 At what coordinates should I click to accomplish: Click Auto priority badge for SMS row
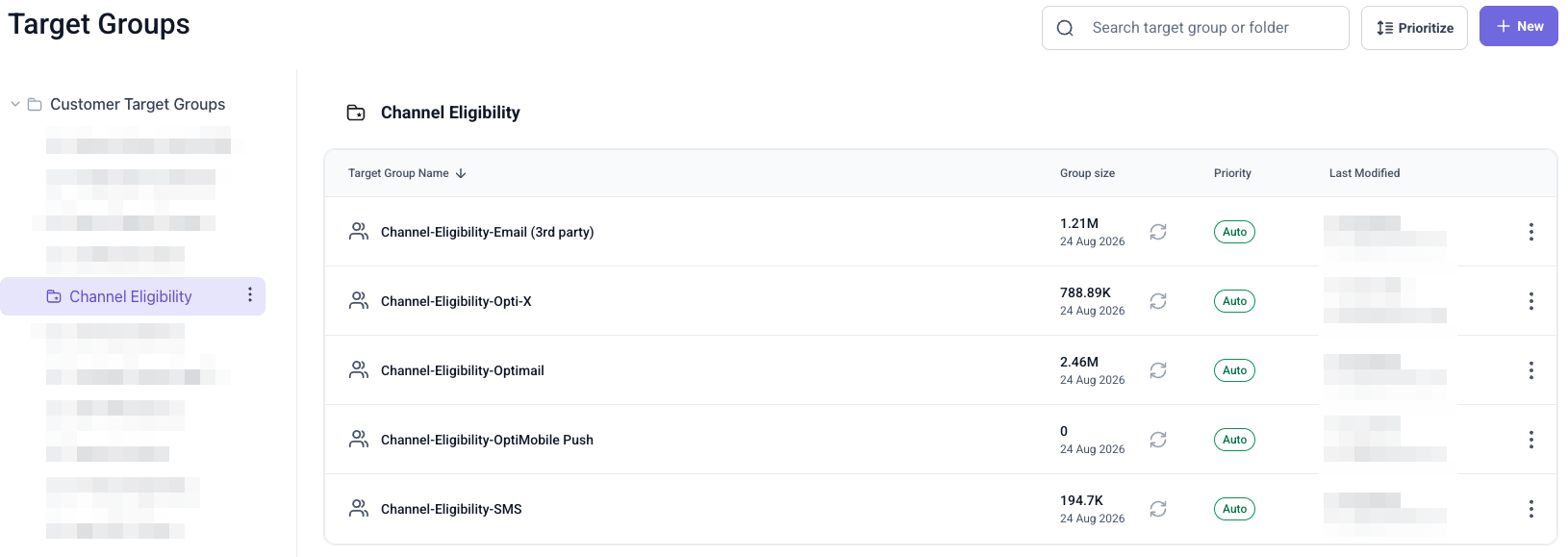(x=1234, y=509)
